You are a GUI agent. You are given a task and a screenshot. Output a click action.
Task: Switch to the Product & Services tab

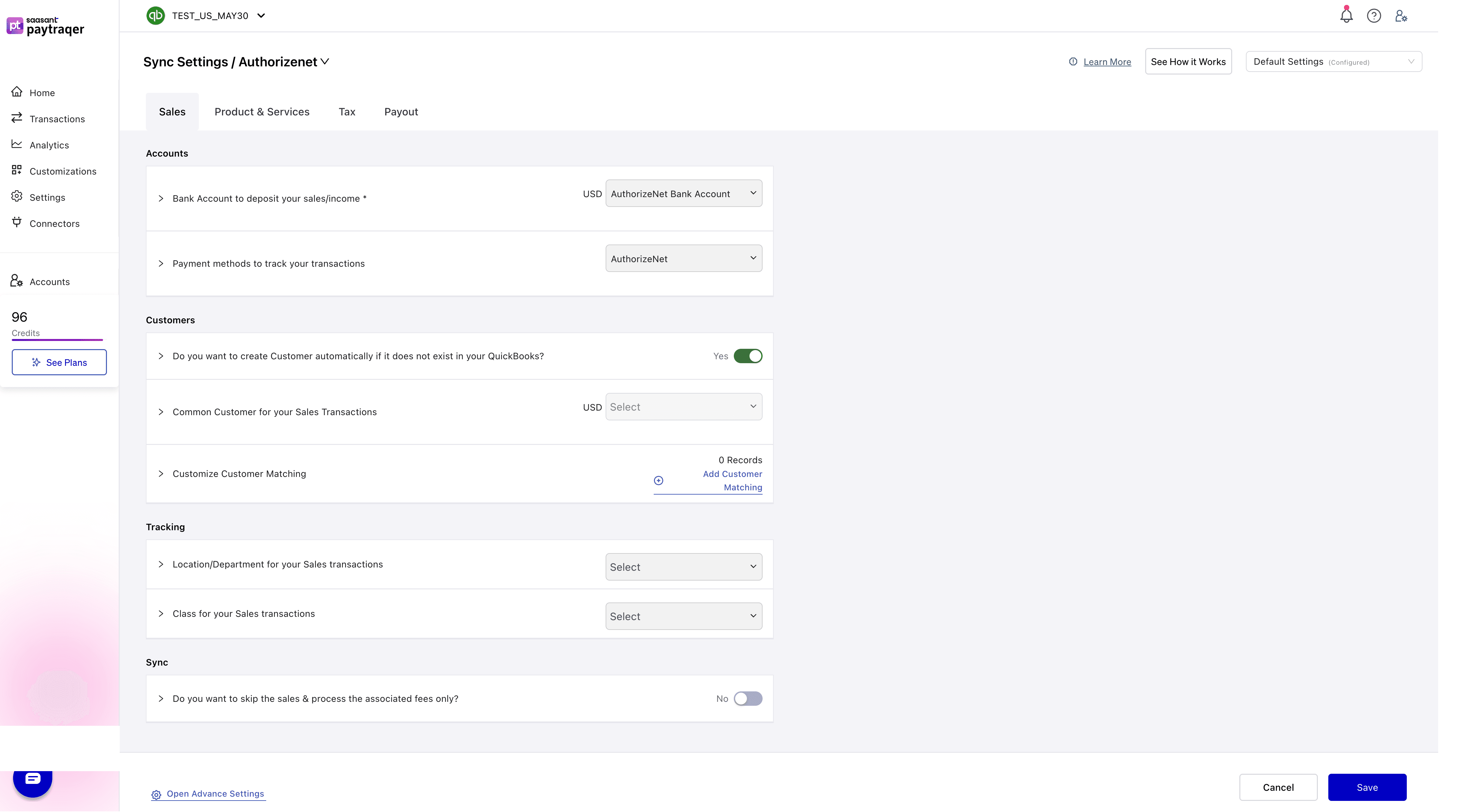262,111
